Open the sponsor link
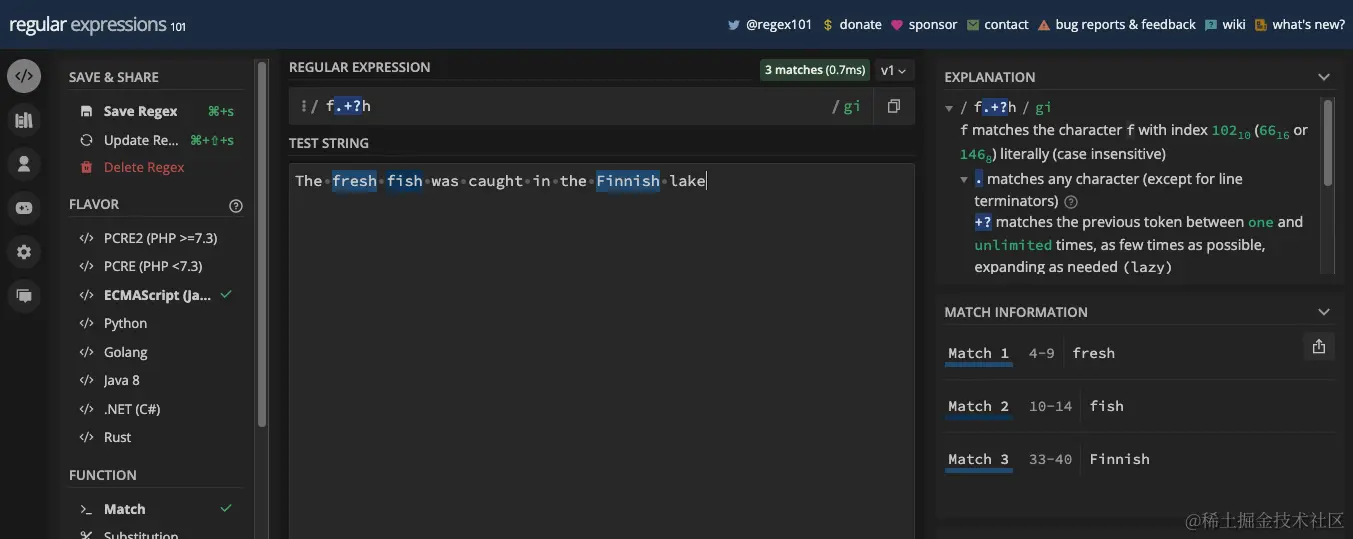Viewport: 1353px width, 539px height. tap(924, 25)
